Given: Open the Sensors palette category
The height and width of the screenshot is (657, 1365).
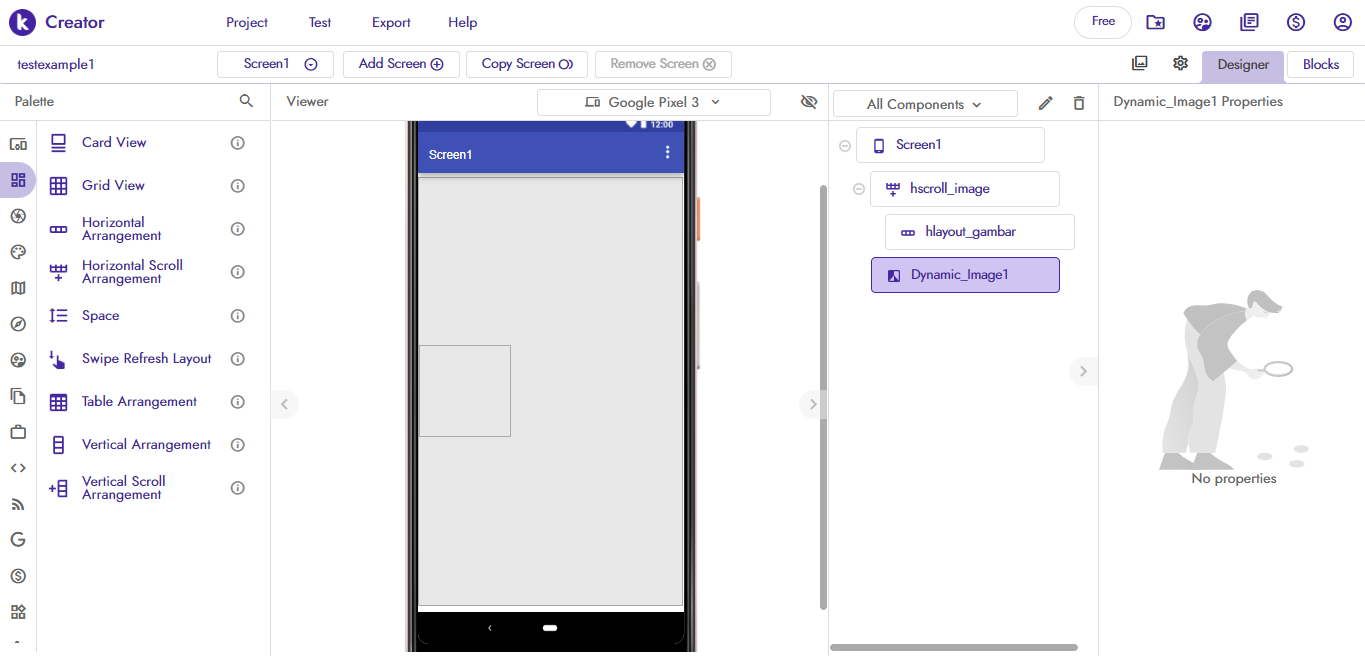Looking at the screenshot, I should [x=18, y=323].
